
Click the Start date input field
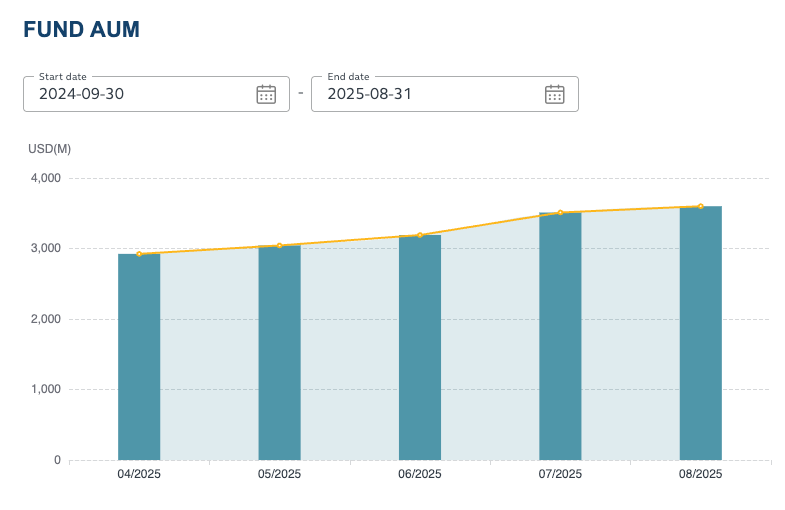pos(140,94)
